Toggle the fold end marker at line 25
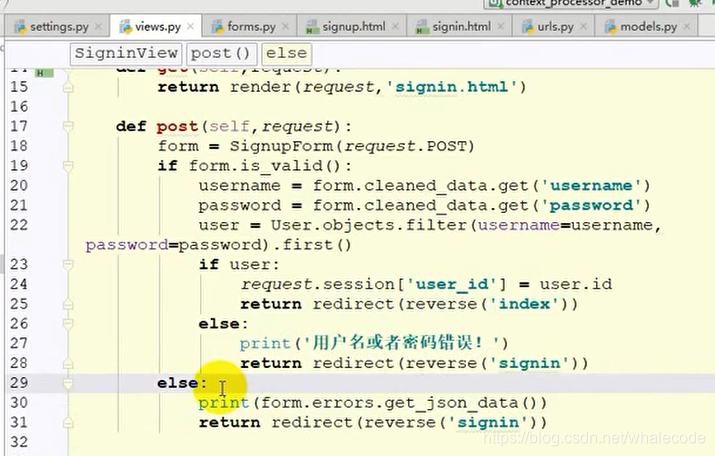The image size is (715, 456). tap(68, 304)
